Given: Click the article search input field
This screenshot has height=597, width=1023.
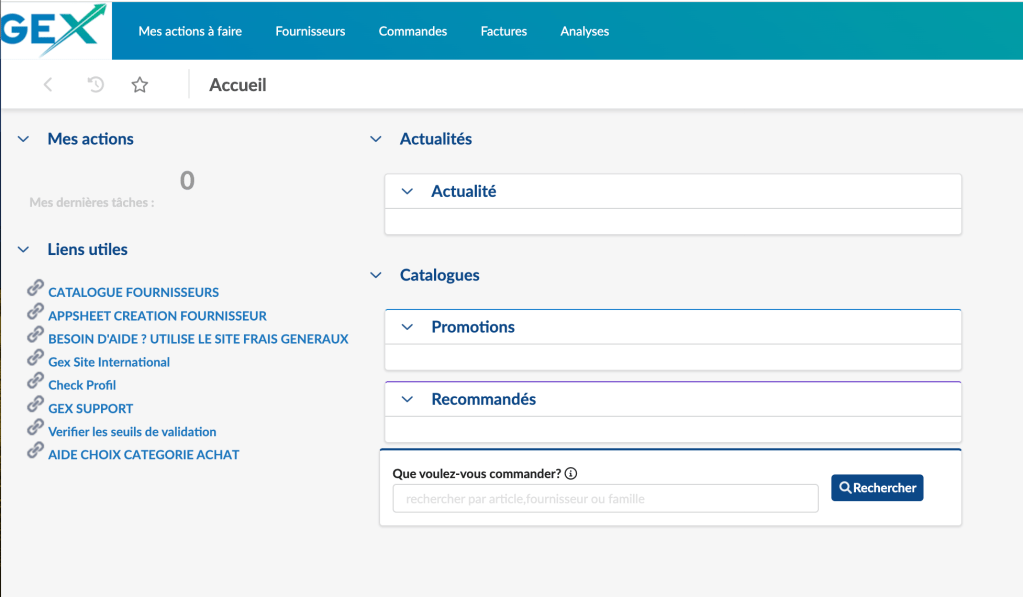Looking at the screenshot, I should [605, 499].
